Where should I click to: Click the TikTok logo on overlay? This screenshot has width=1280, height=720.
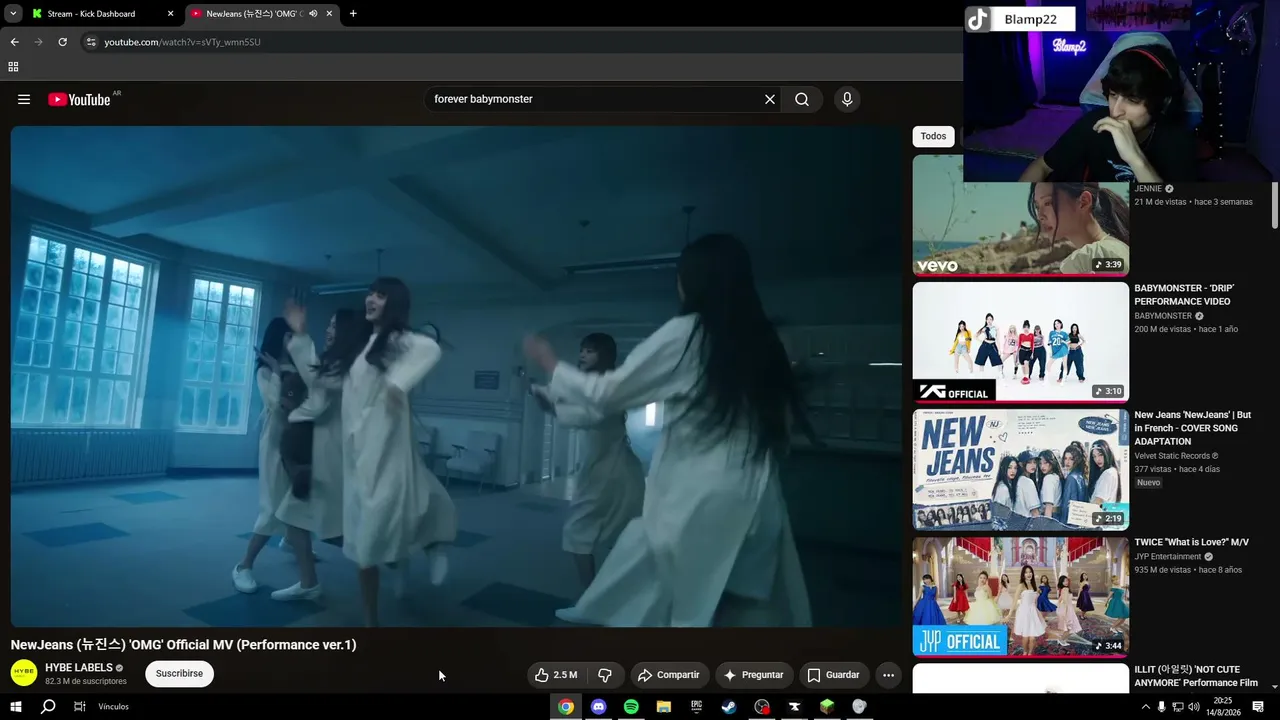[x=977, y=19]
